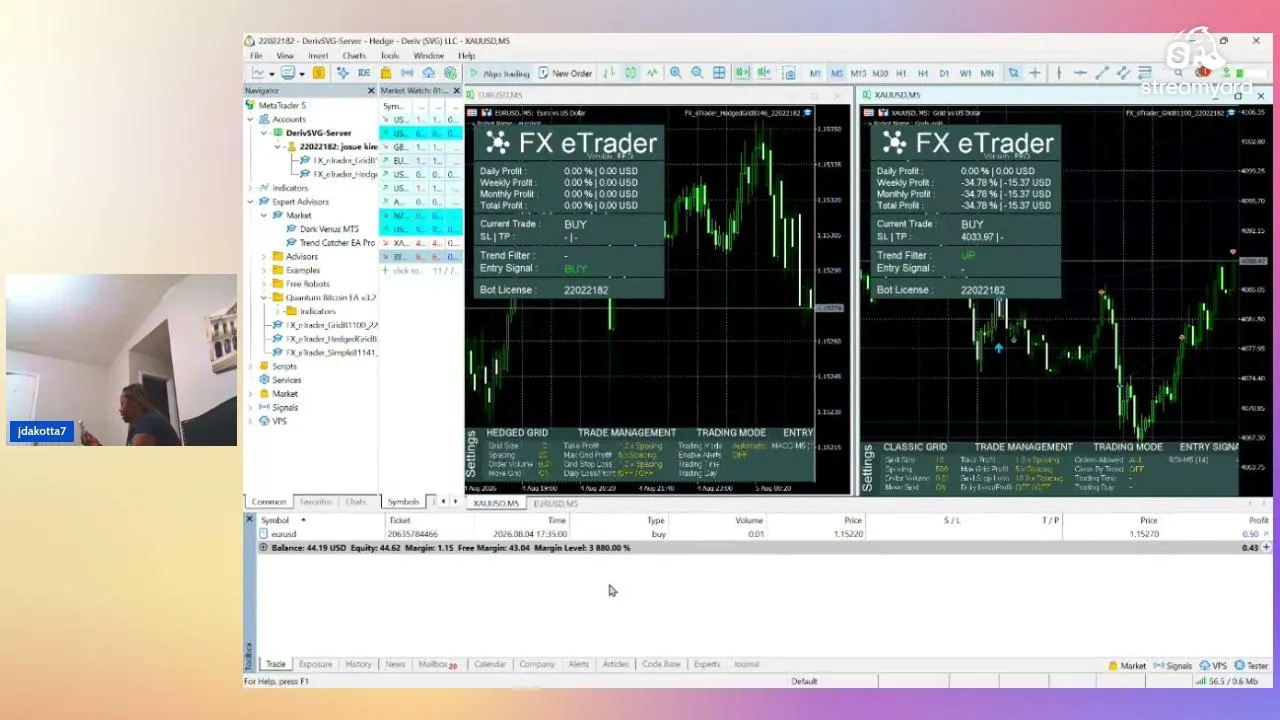1280x720 pixels.
Task: Select the crosshair tool
Action: [x=1035, y=73]
